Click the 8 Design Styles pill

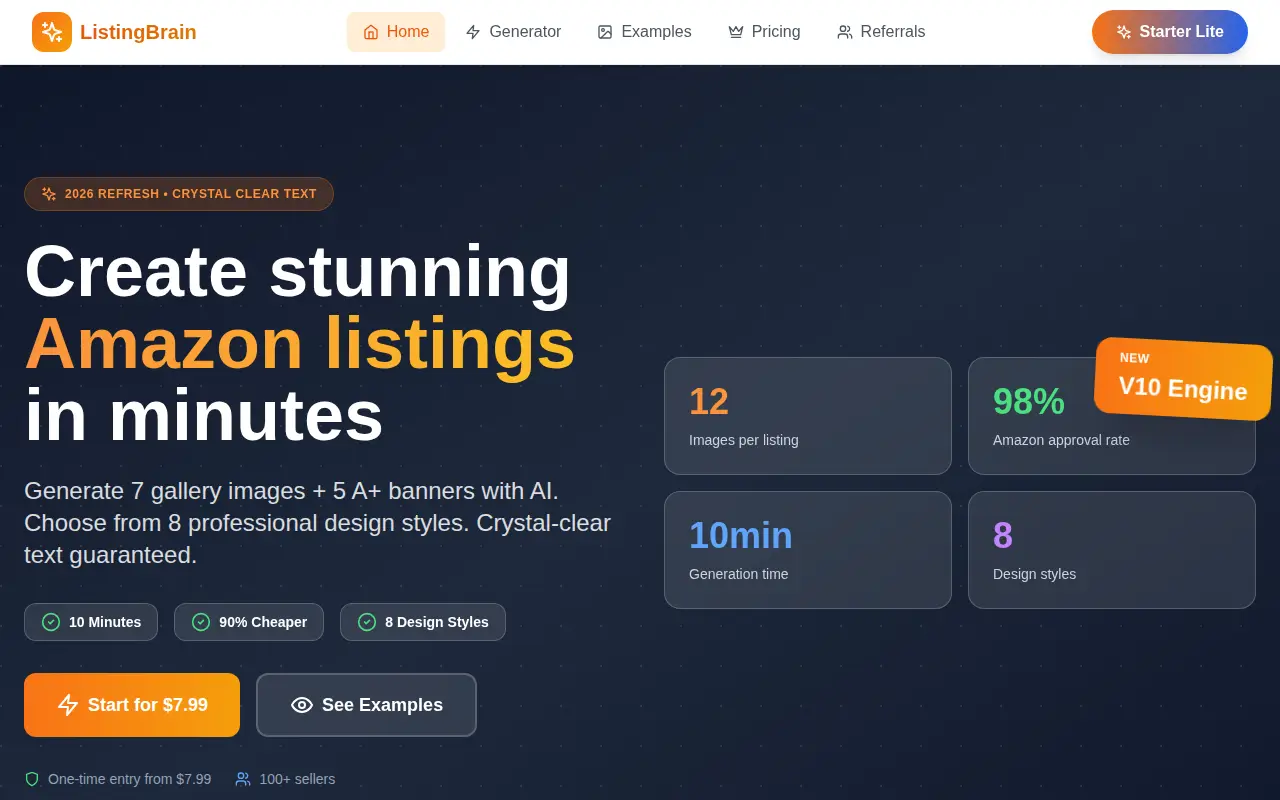[423, 622]
